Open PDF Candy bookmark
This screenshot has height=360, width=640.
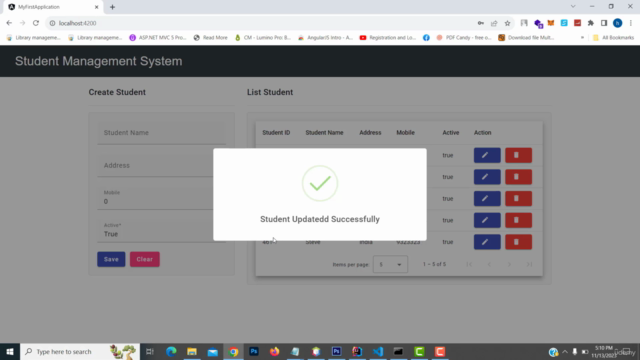coord(464,38)
